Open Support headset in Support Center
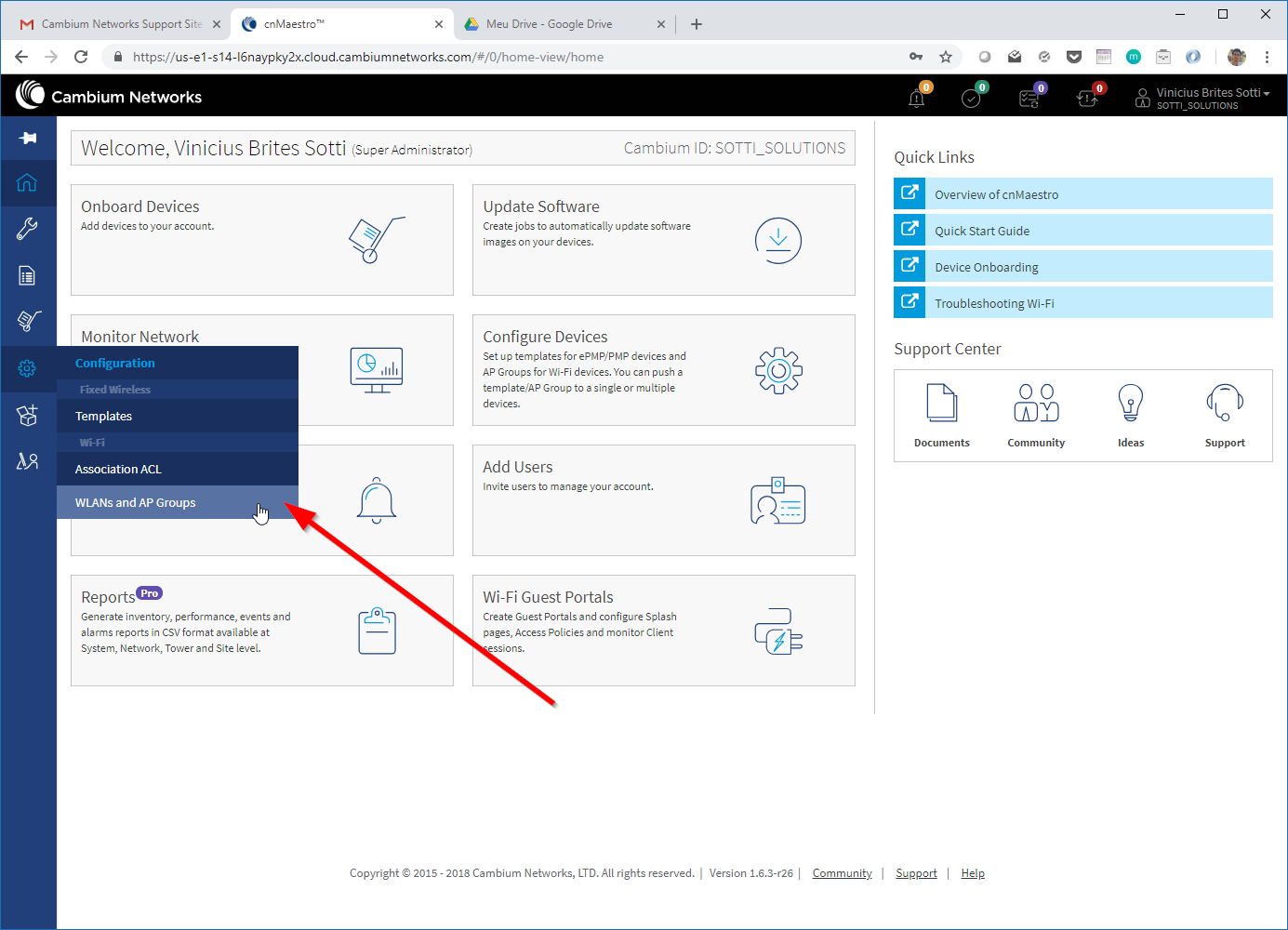The width and height of the screenshot is (1288, 930). [x=1225, y=416]
